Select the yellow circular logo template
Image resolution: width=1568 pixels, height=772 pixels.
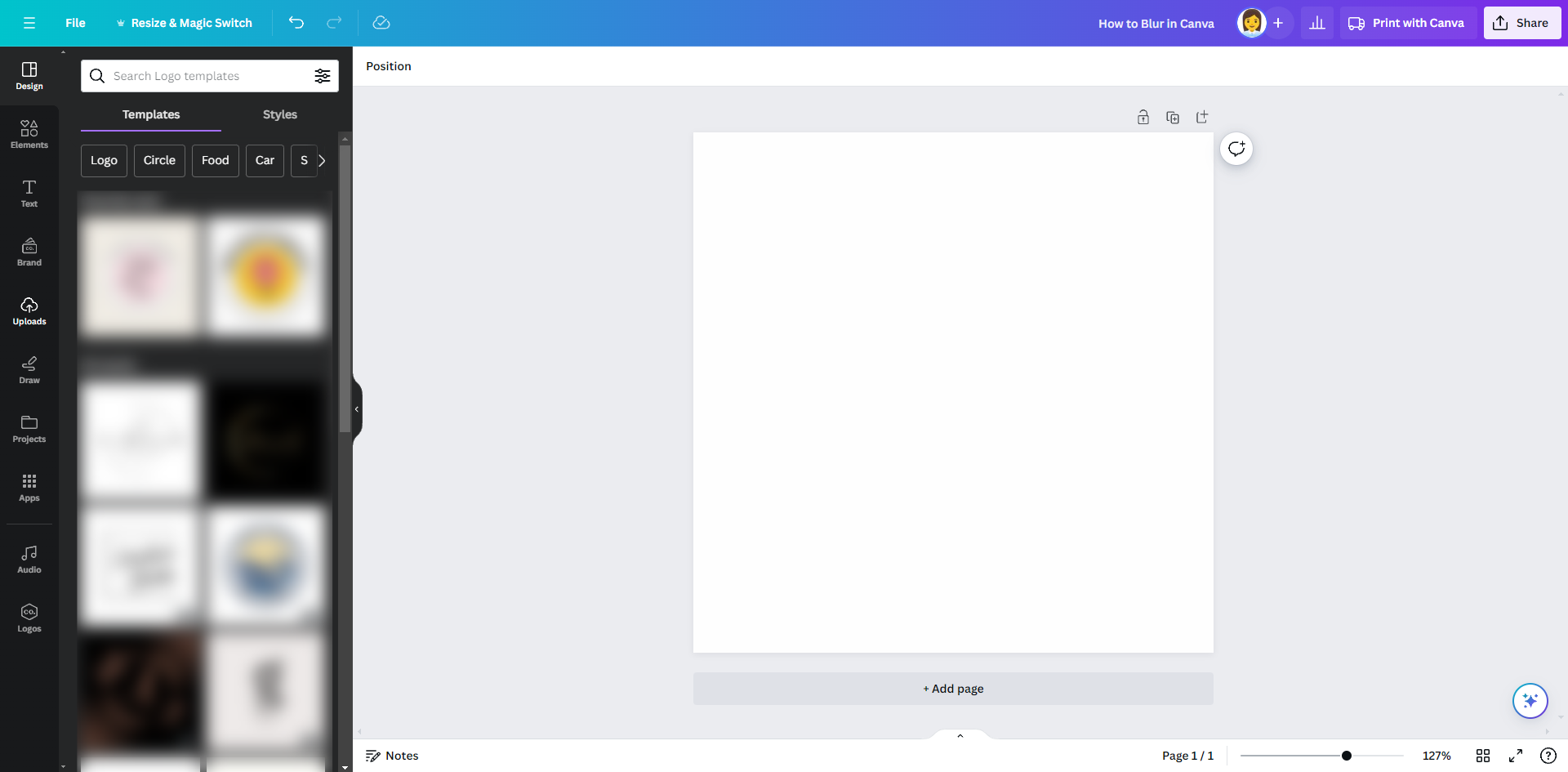coord(266,275)
